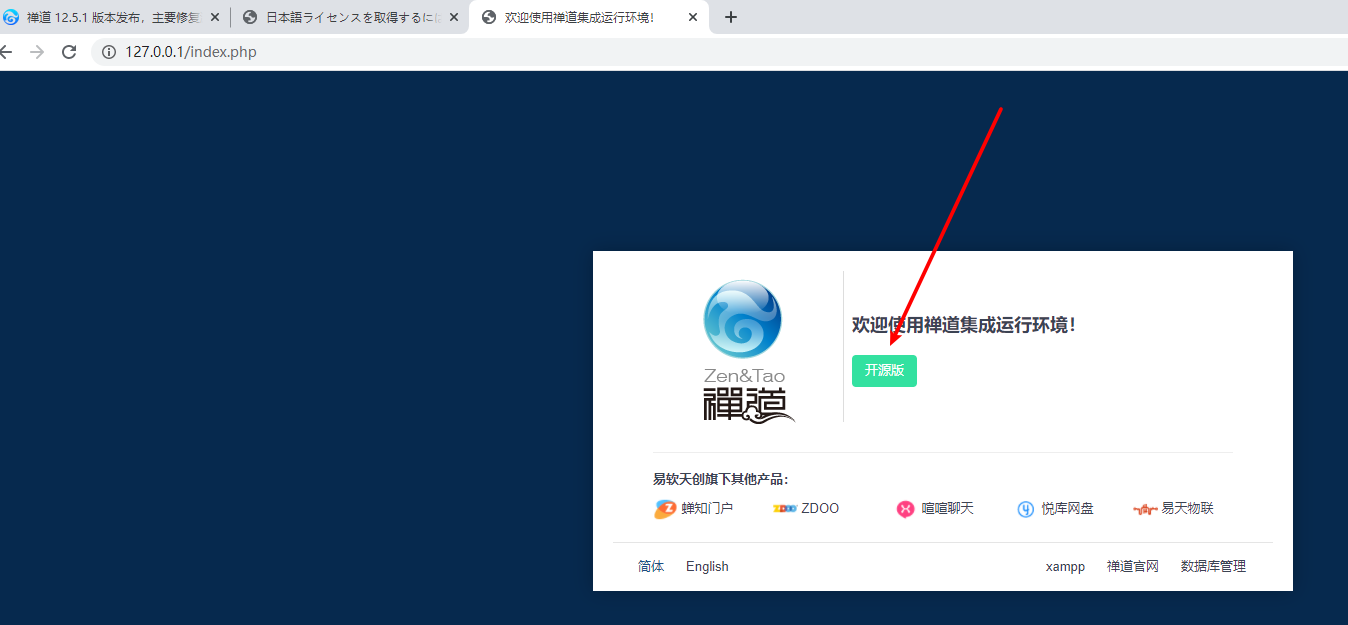Click the 易天物联 red icon
Screen dimensions: 1348x625
point(1145,509)
